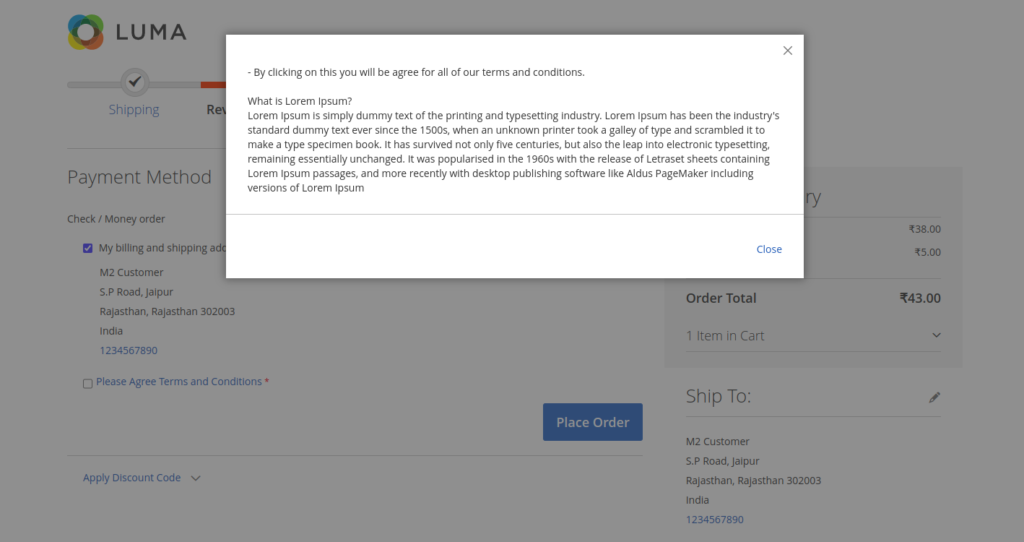Click the Luma logo icon

click(x=86, y=32)
